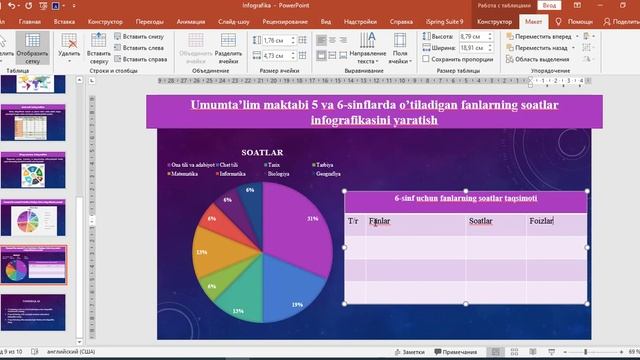Click zoom in plus button
This screenshot has height=360, width=640.
[x=621, y=352]
